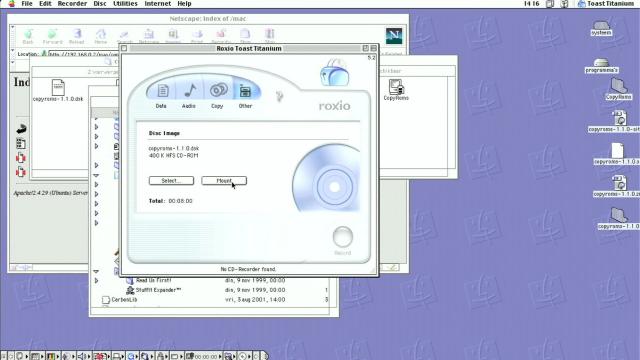Image resolution: width=640 pixels, height=360 pixels.
Task: Click the Apache/2.4.29 (Ubuntu) Server text
Action: click(x=51, y=193)
